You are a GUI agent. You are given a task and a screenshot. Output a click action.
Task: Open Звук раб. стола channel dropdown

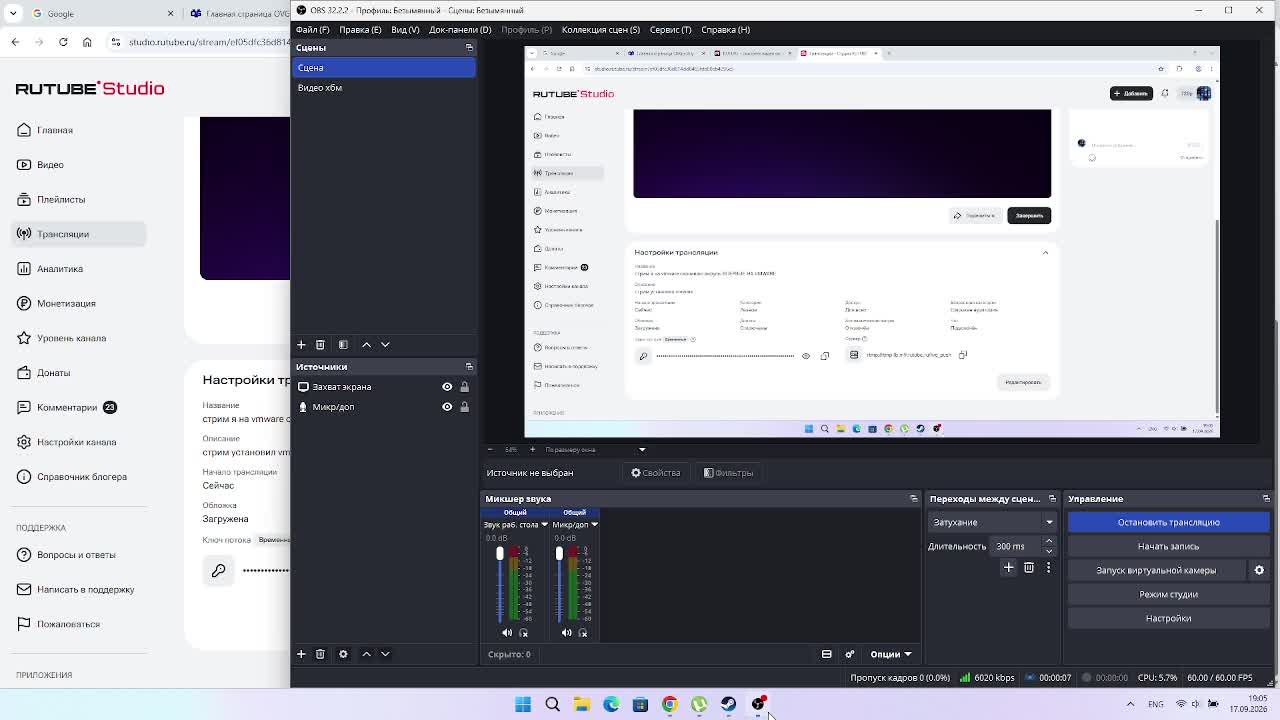point(544,525)
